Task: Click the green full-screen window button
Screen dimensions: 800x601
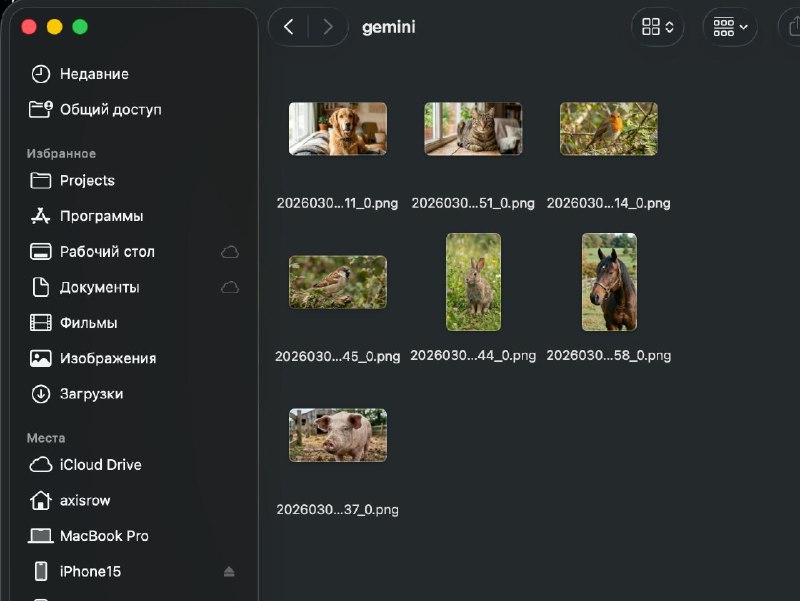Action: [80, 27]
